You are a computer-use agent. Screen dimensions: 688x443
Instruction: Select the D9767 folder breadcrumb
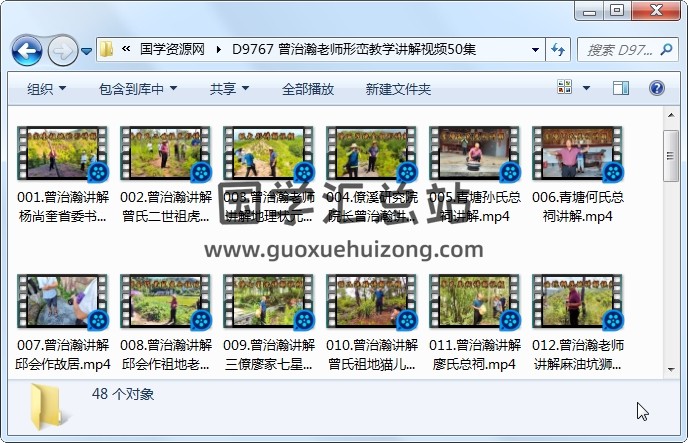[x=354, y=49]
